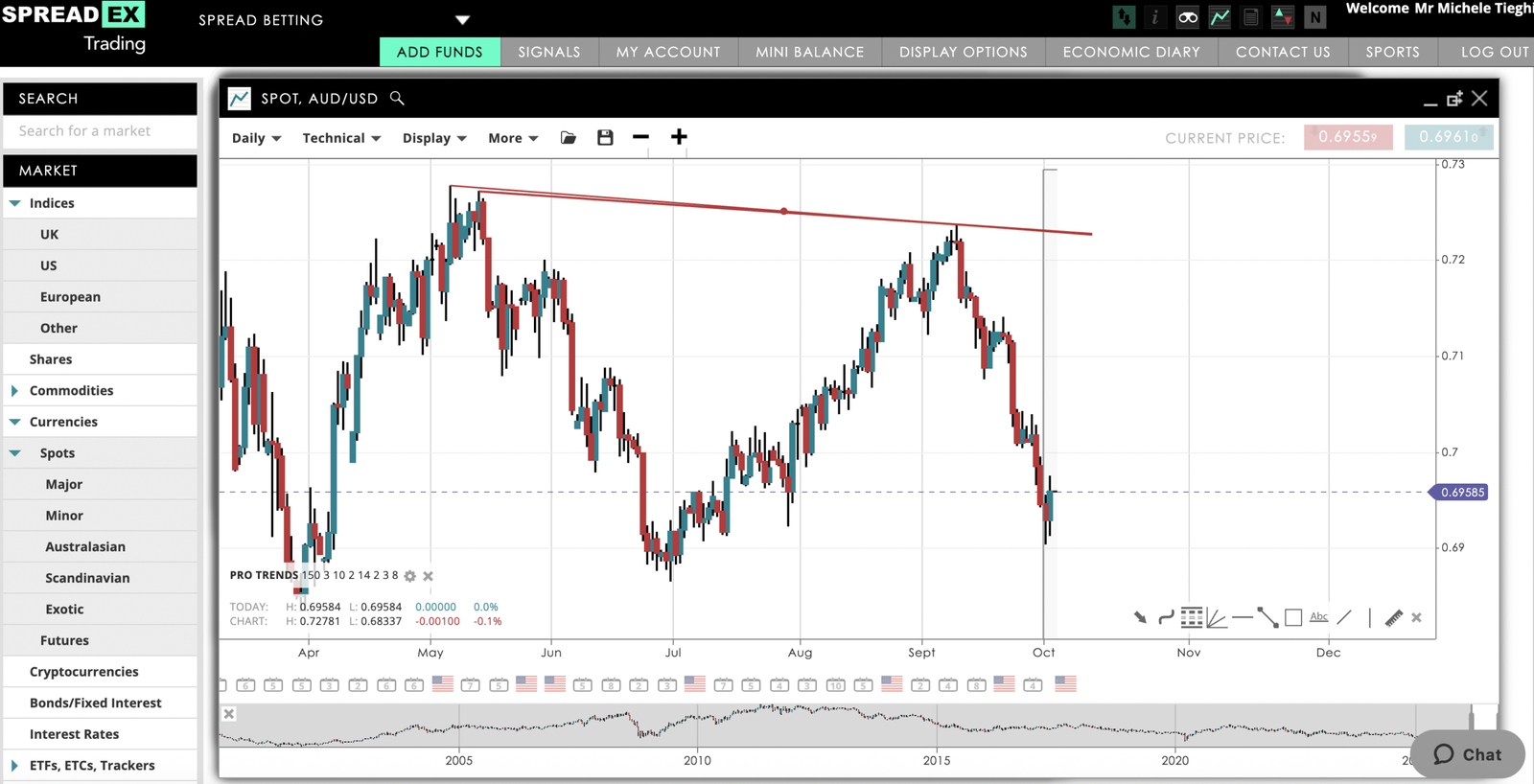The height and width of the screenshot is (784, 1534).
Task: Zoom in chart with plus button
Action: (x=679, y=137)
